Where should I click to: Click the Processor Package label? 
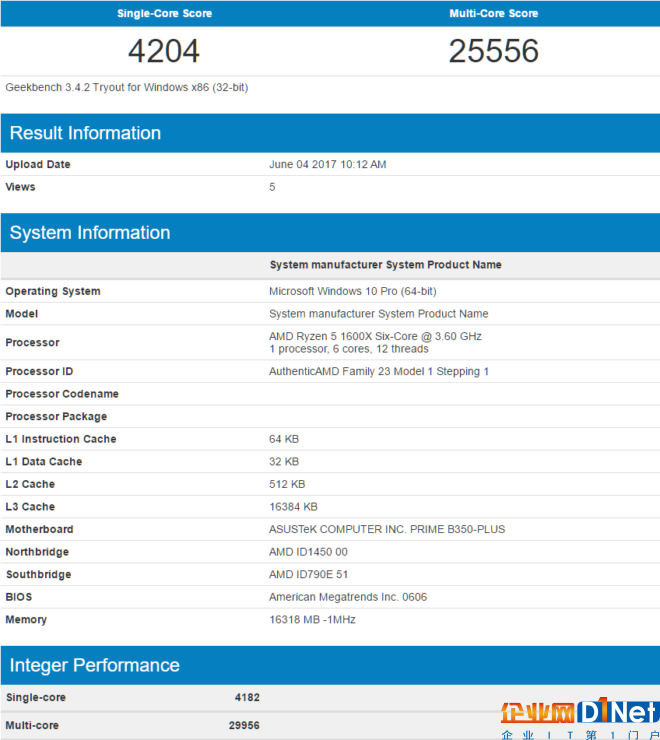coord(56,417)
